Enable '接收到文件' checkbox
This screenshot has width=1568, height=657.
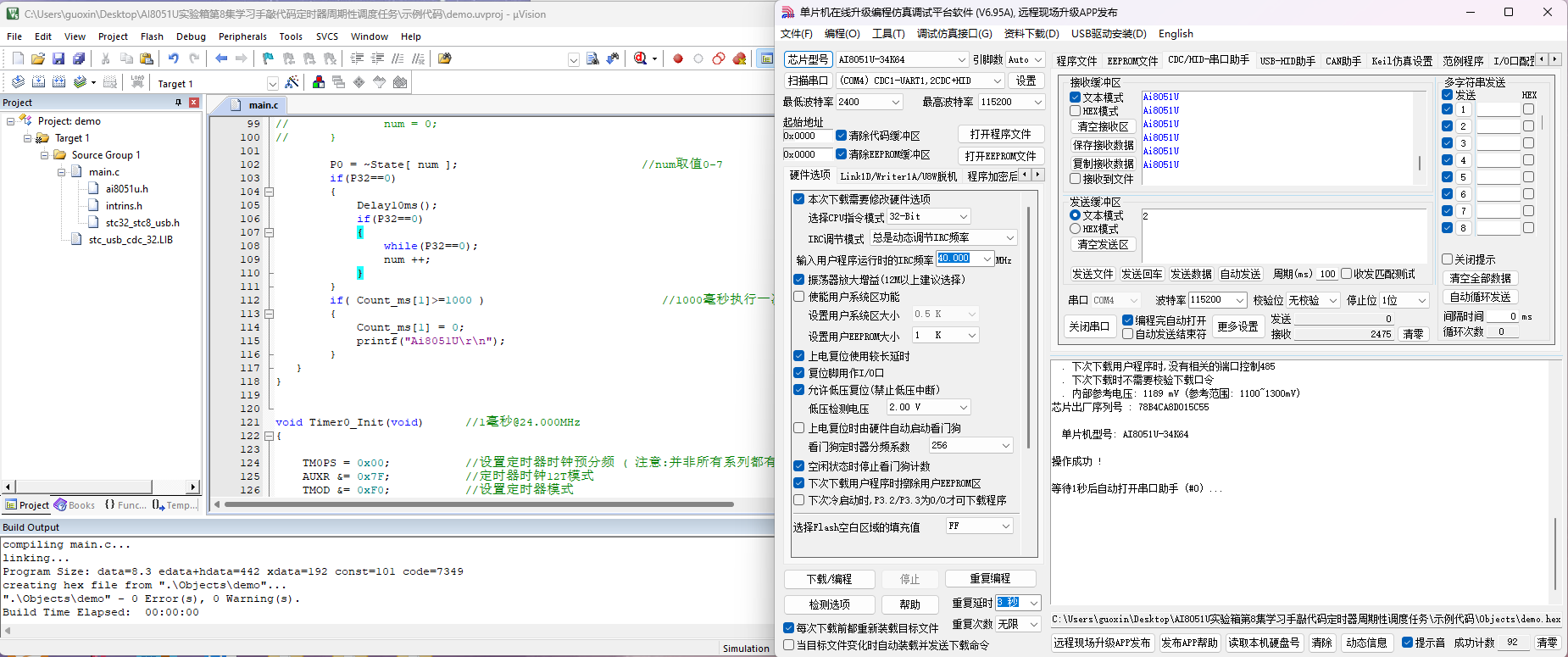pos(1076,179)
